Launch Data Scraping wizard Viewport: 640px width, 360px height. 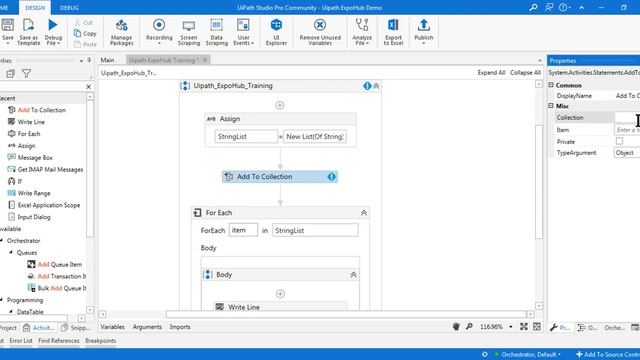coord(216,32)
